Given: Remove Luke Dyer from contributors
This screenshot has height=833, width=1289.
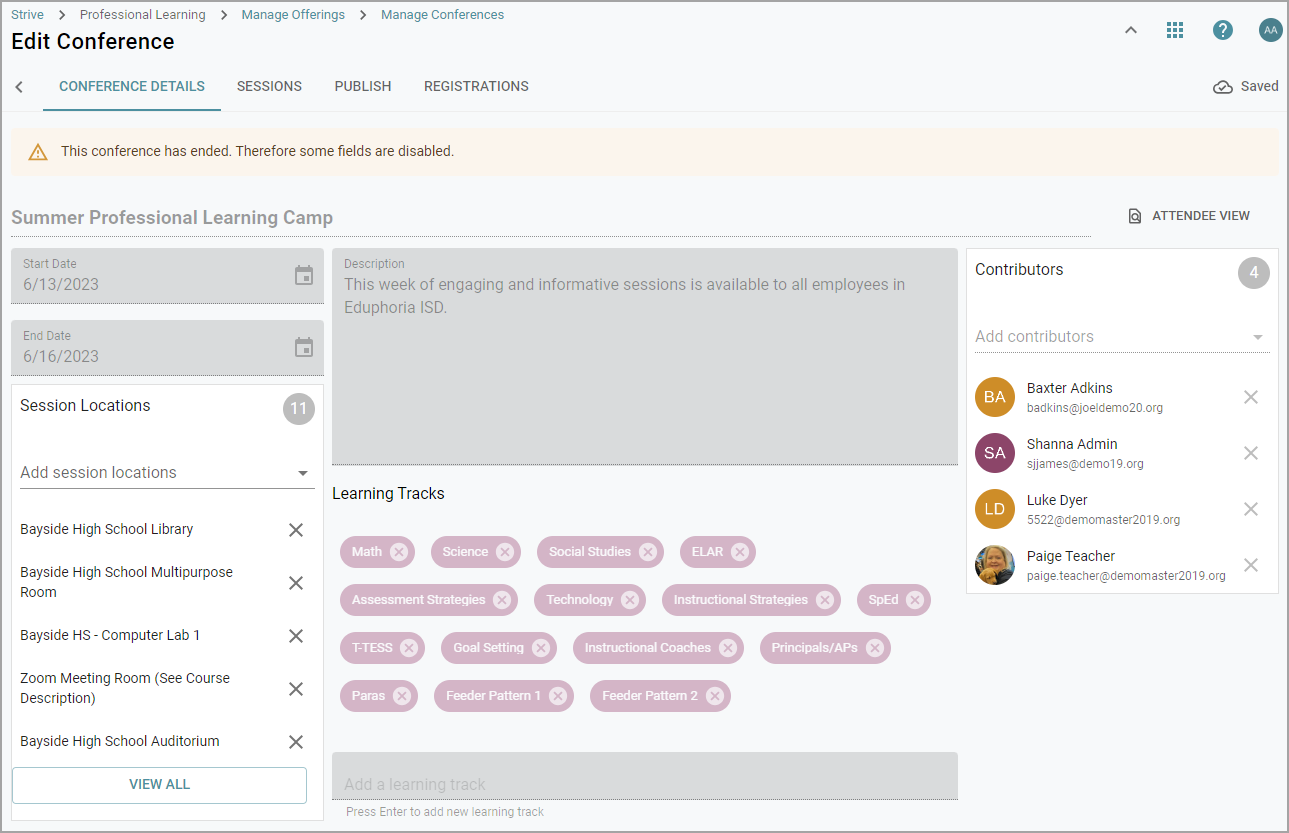Looking at the screenshot, I should [1250, 509].
